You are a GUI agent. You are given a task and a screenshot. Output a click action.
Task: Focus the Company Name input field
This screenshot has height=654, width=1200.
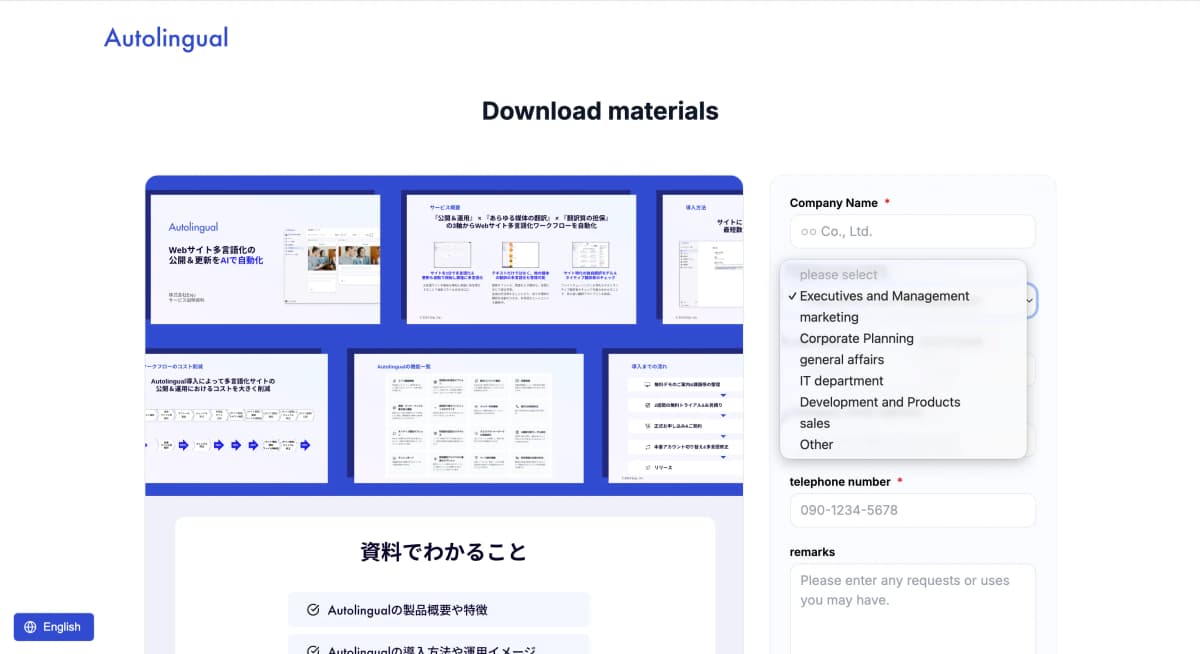[912, 231]
